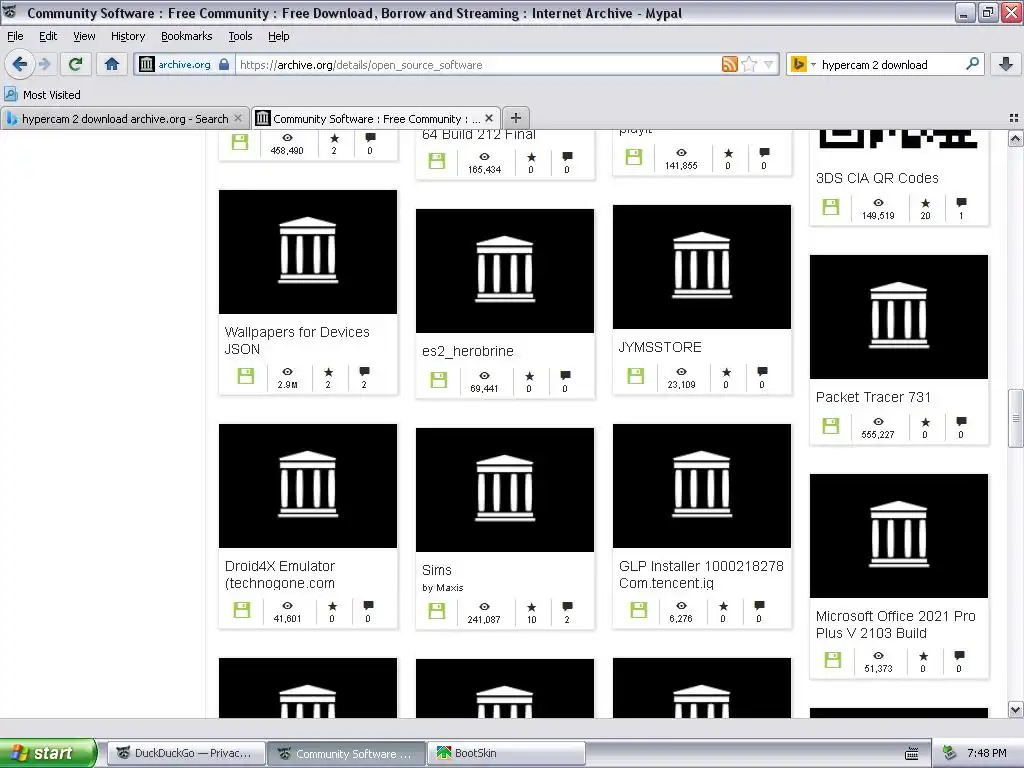Click the Droid4X Emulator floppy icon
The height and width of the screenshot is (768, 1024).
coord(242,609)
